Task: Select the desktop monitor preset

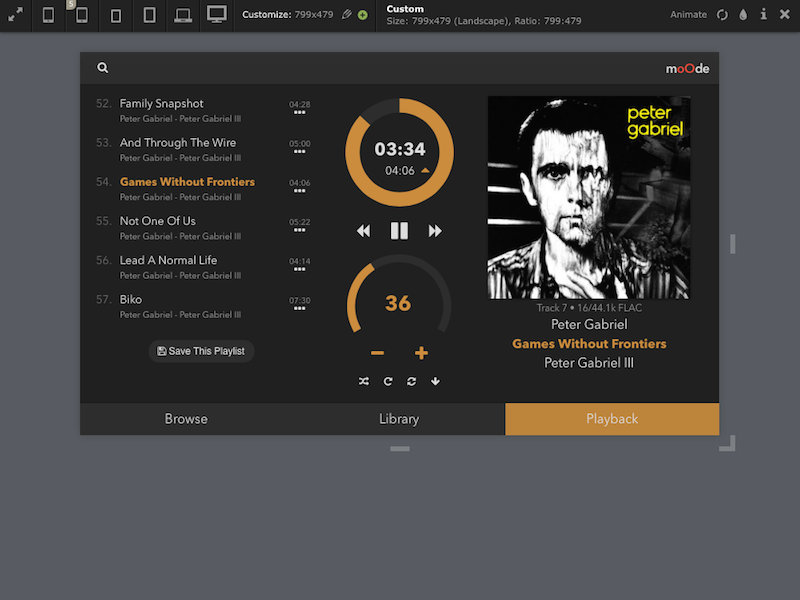Action: (x=217, y=14)
